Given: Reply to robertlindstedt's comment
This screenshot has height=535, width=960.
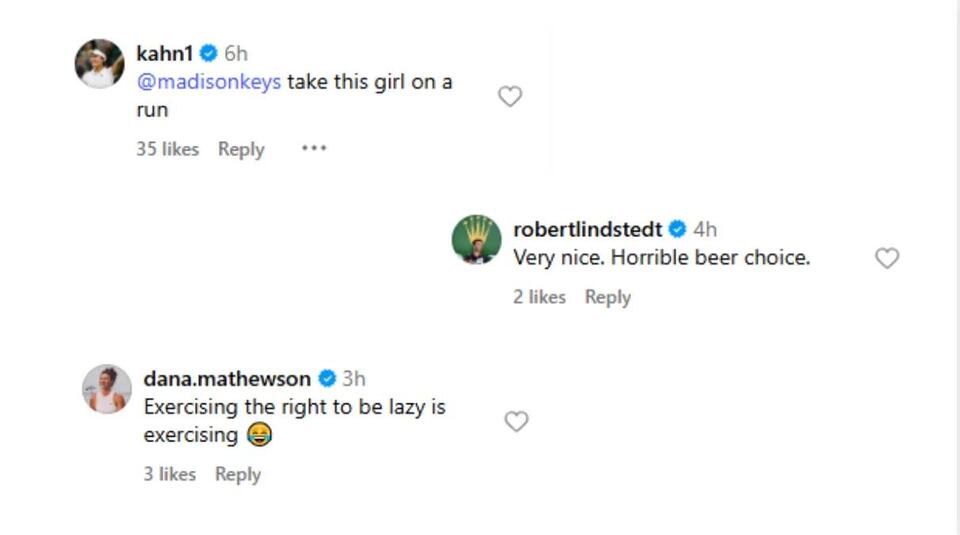Looking at the screenshot, I should click(x=607, y=297).
